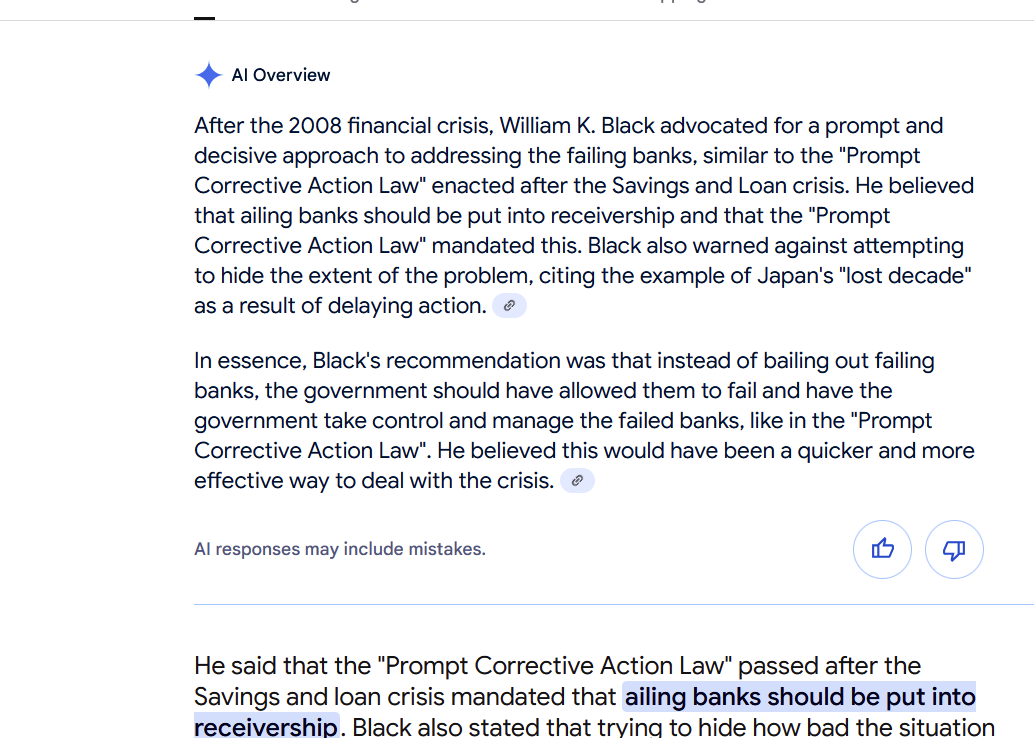Screen dimensions: 1034x738
Task: Click the thumbs down feedback icon
Action: coord(954,549)
